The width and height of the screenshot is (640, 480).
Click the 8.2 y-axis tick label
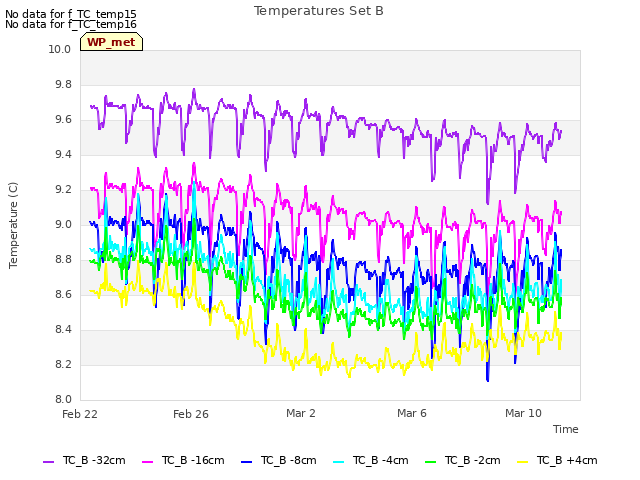(x=63, y=365)
